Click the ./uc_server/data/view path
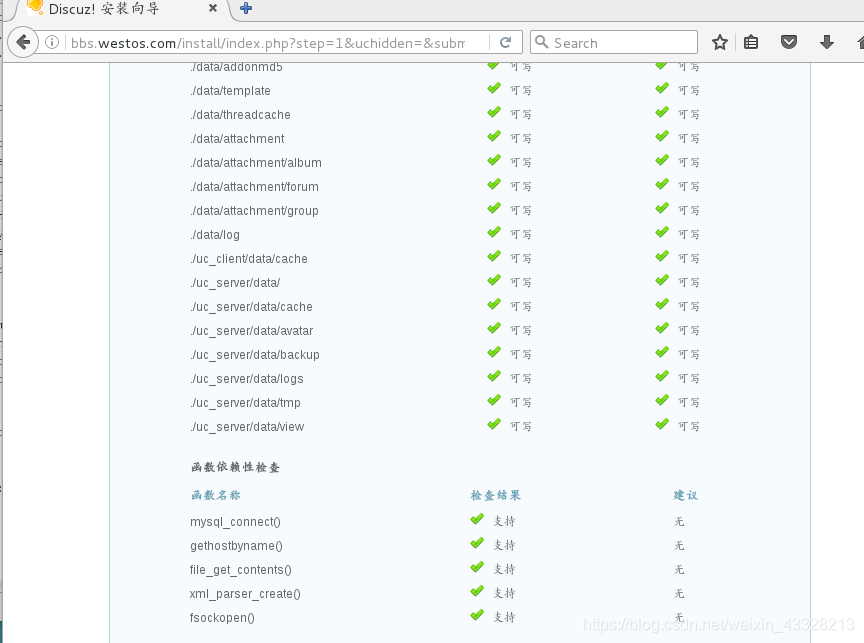This screenshot has width=864, height=643. (x=247, y=427)
